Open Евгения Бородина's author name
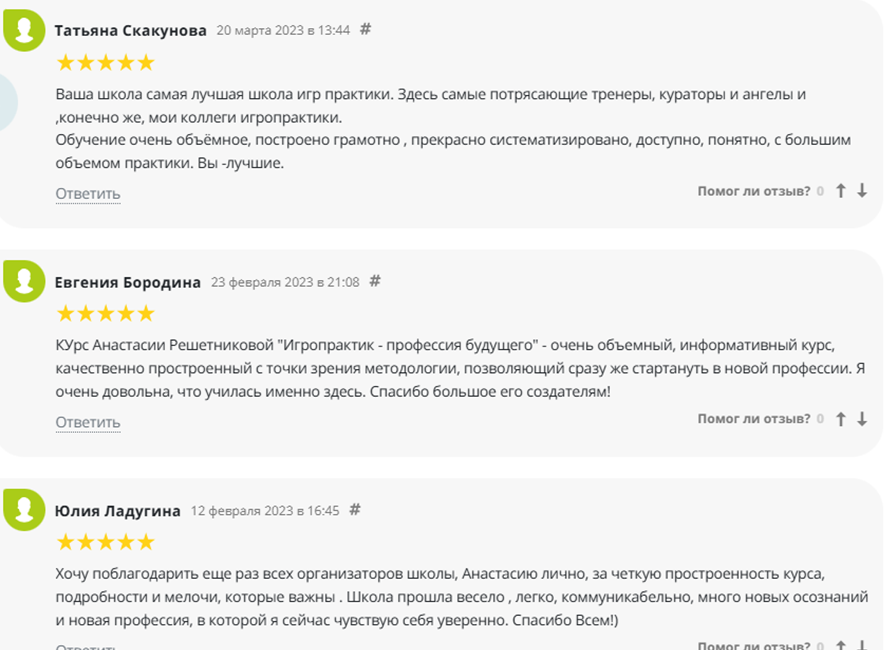 (x=128, y=282)
